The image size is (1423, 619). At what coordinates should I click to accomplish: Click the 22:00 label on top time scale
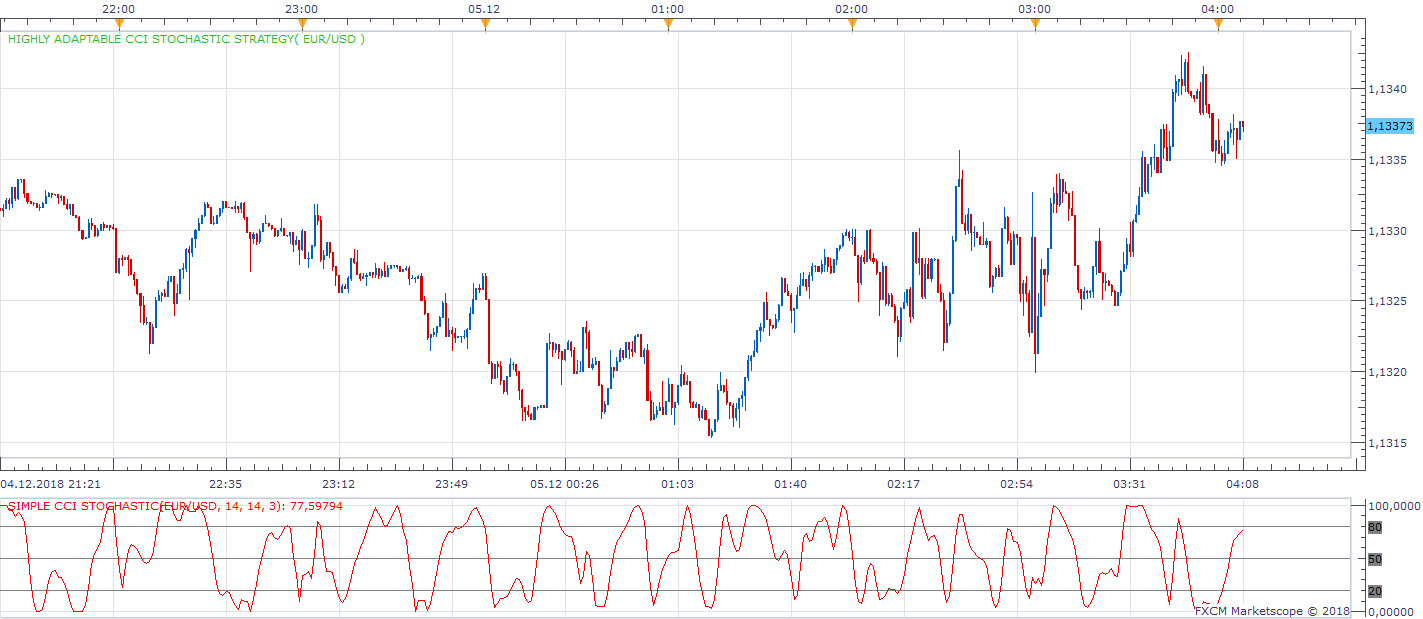(x=119, y=9)
